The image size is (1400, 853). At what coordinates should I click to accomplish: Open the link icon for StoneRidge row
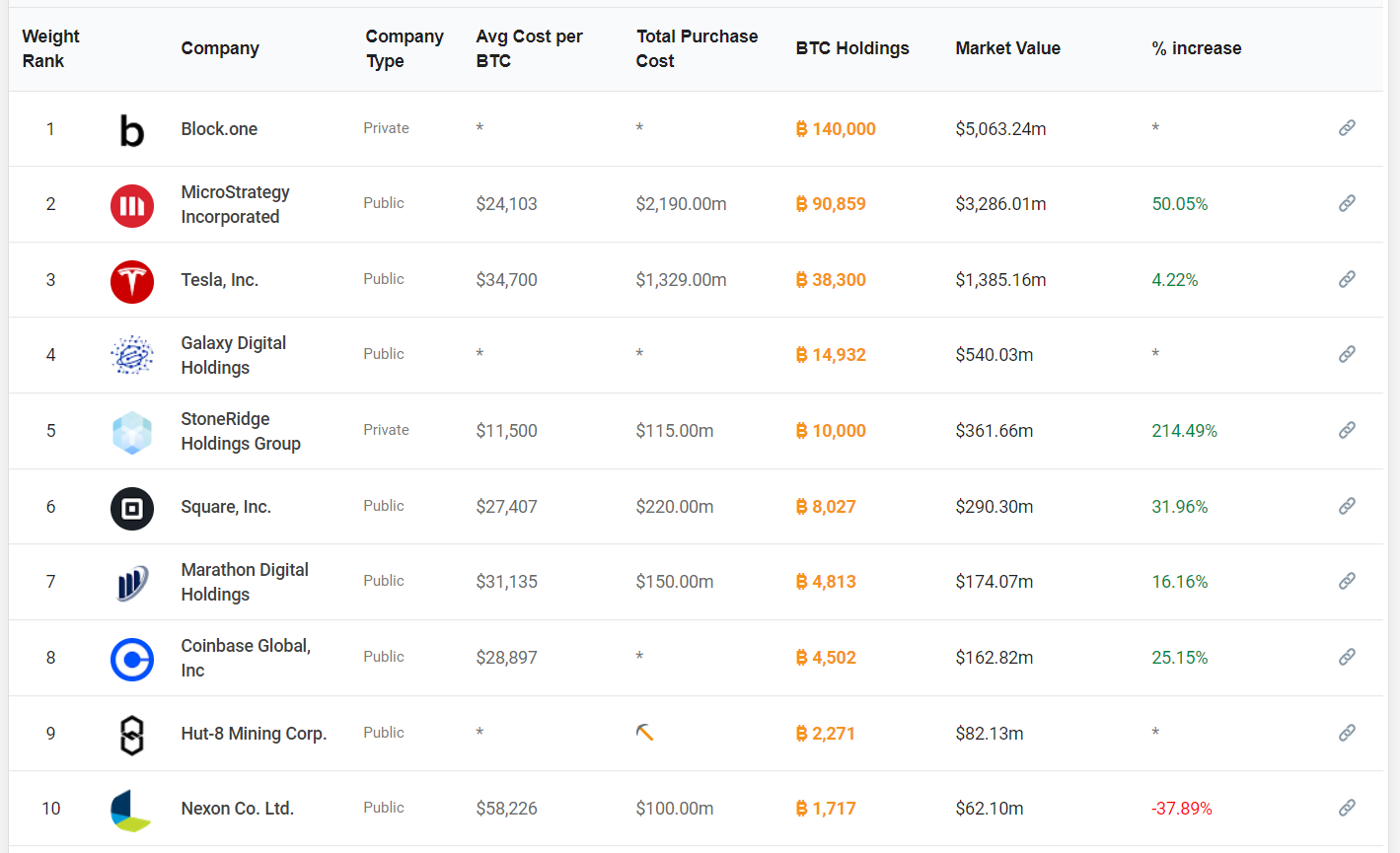pos(1347,430)
